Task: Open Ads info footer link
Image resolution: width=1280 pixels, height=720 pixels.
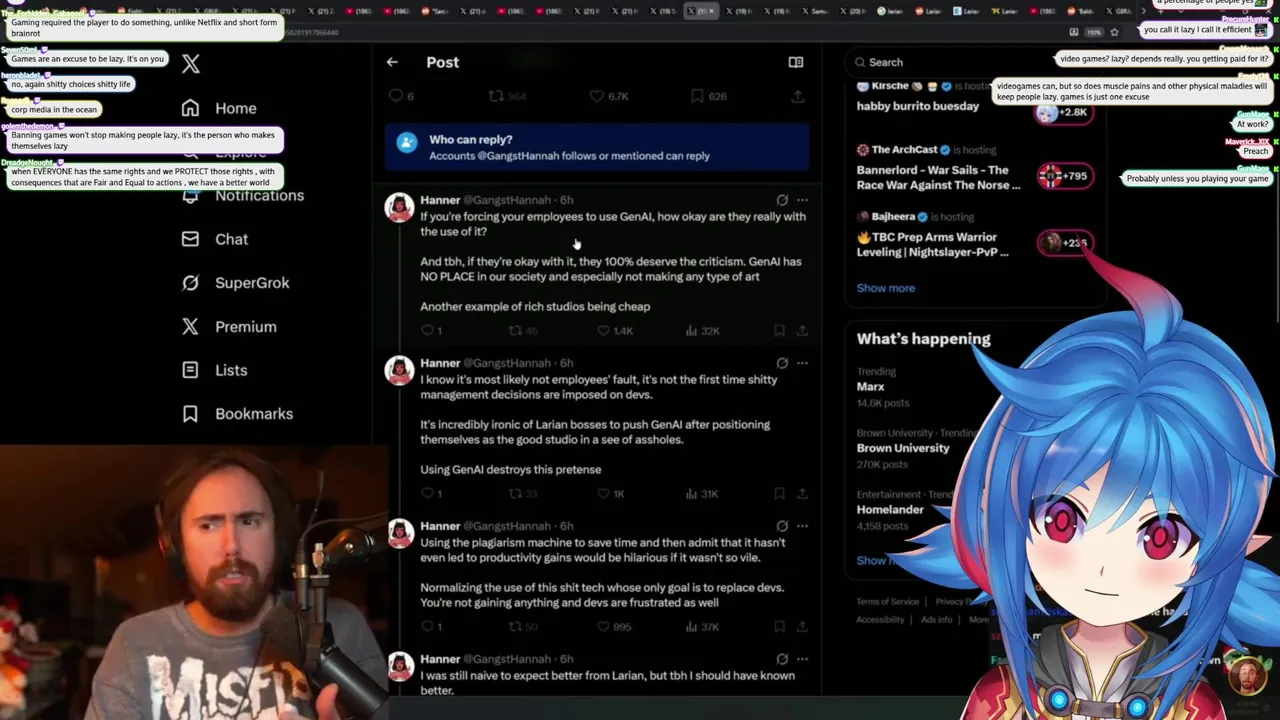Action: click(937, 619)
